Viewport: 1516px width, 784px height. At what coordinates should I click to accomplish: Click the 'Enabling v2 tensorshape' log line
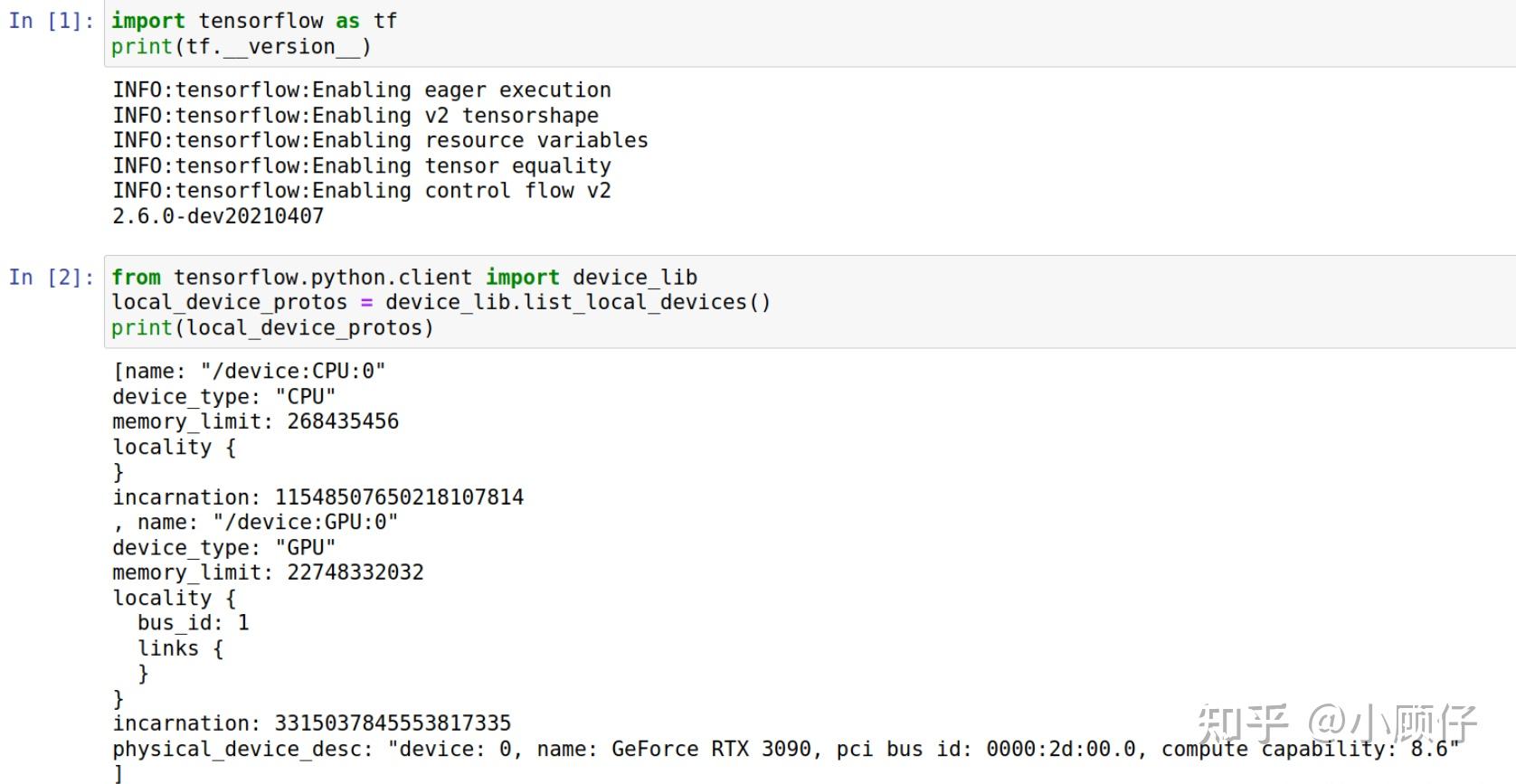click(355, 116)
